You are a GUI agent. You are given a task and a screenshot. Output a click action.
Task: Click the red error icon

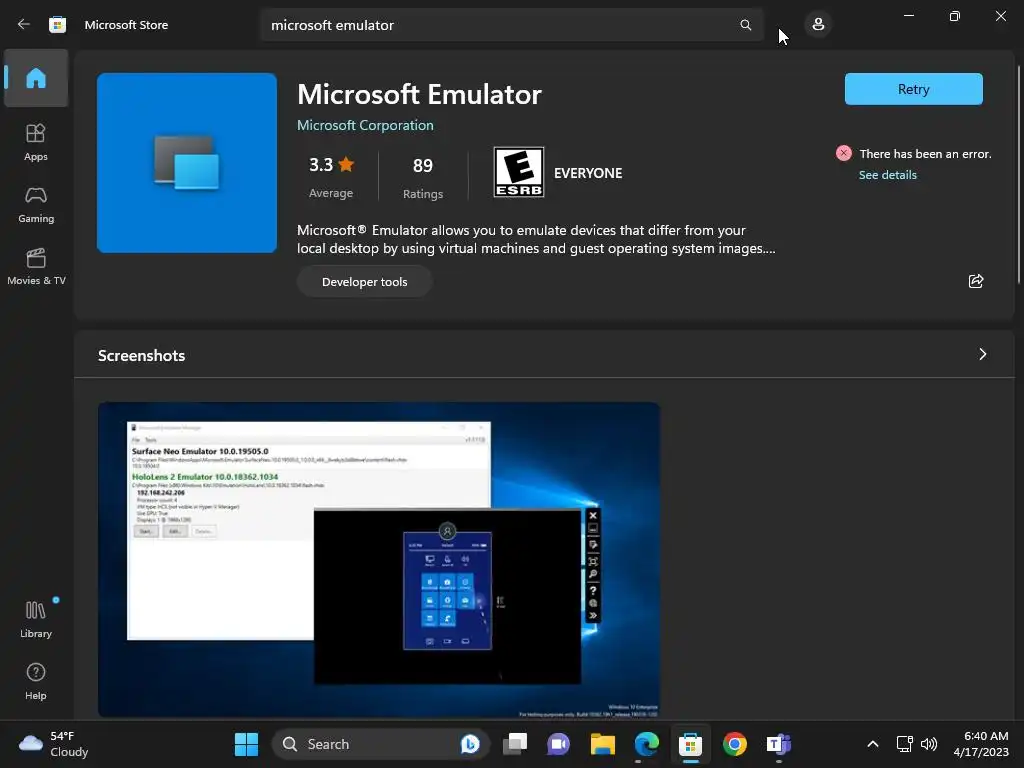point(843,153)
